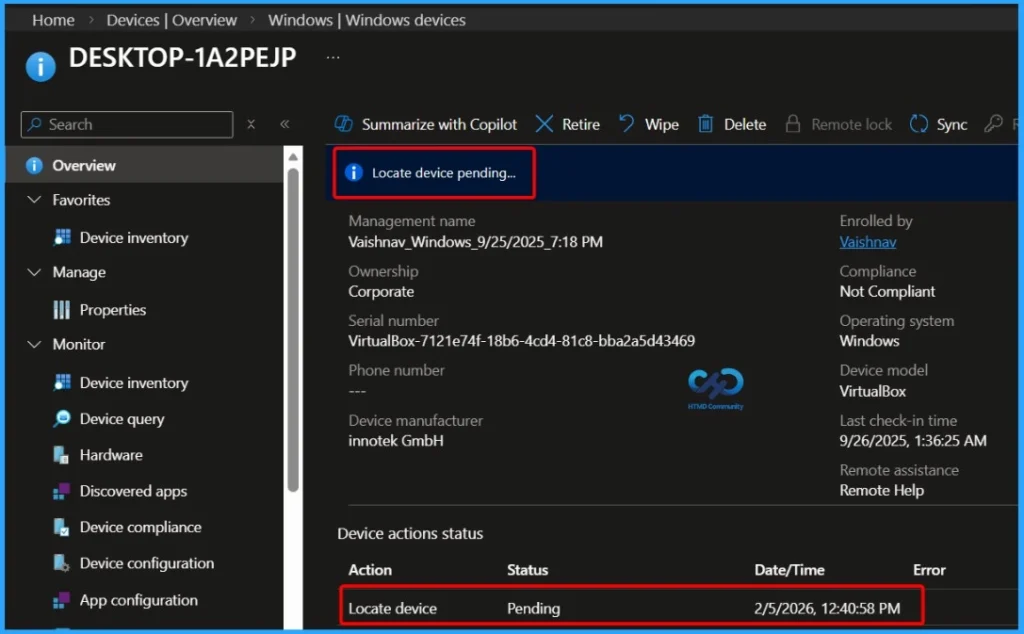Select Discovered apps from the sidebar
The image size is (1024, 634).
[132, 491]
